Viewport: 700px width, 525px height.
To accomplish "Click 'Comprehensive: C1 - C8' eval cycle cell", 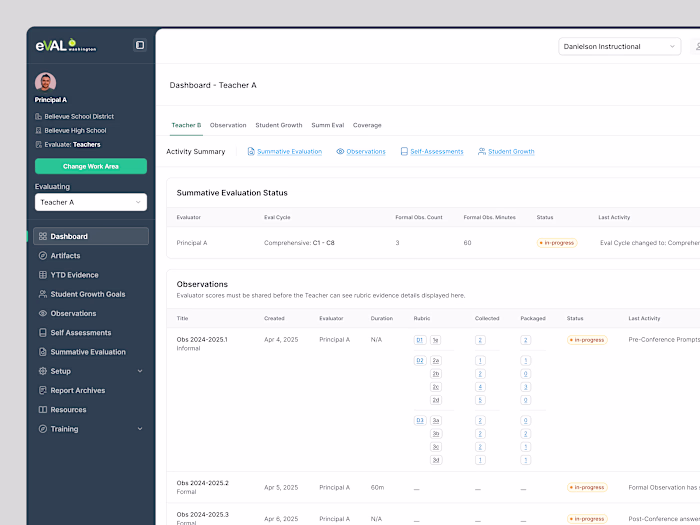I will [299, 243].
